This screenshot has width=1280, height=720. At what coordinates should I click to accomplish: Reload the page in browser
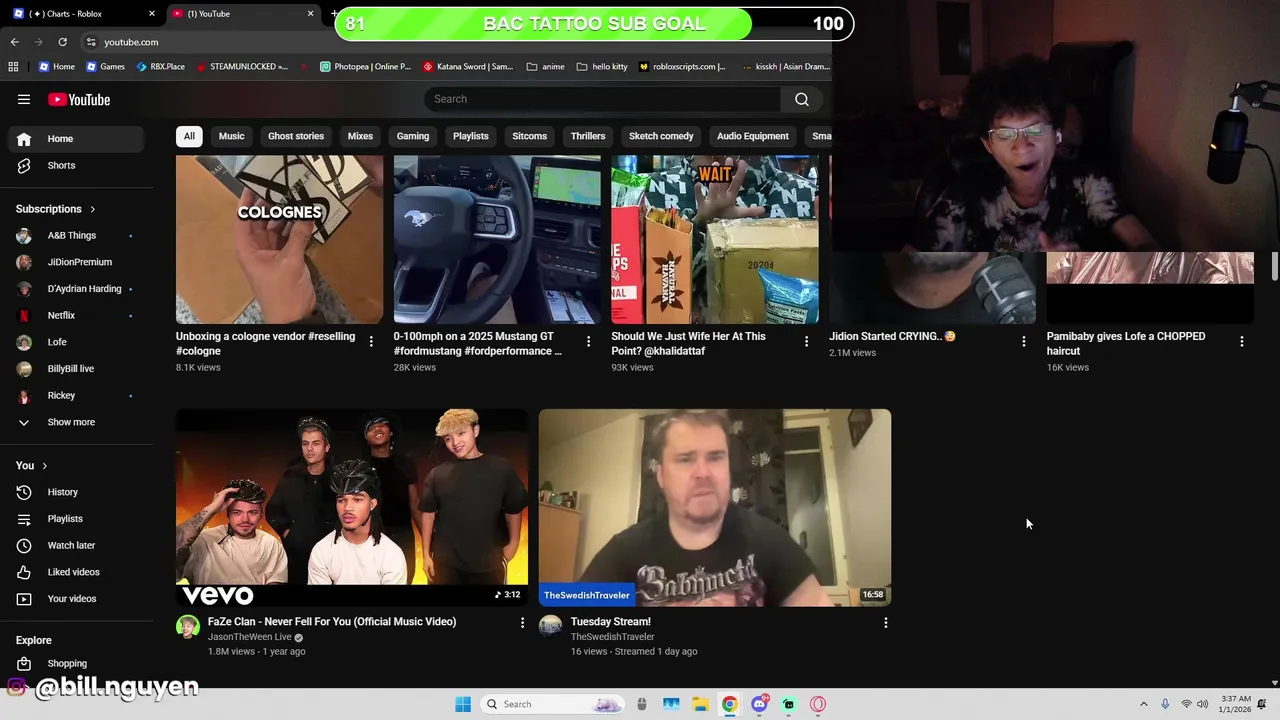pos(62,42)
